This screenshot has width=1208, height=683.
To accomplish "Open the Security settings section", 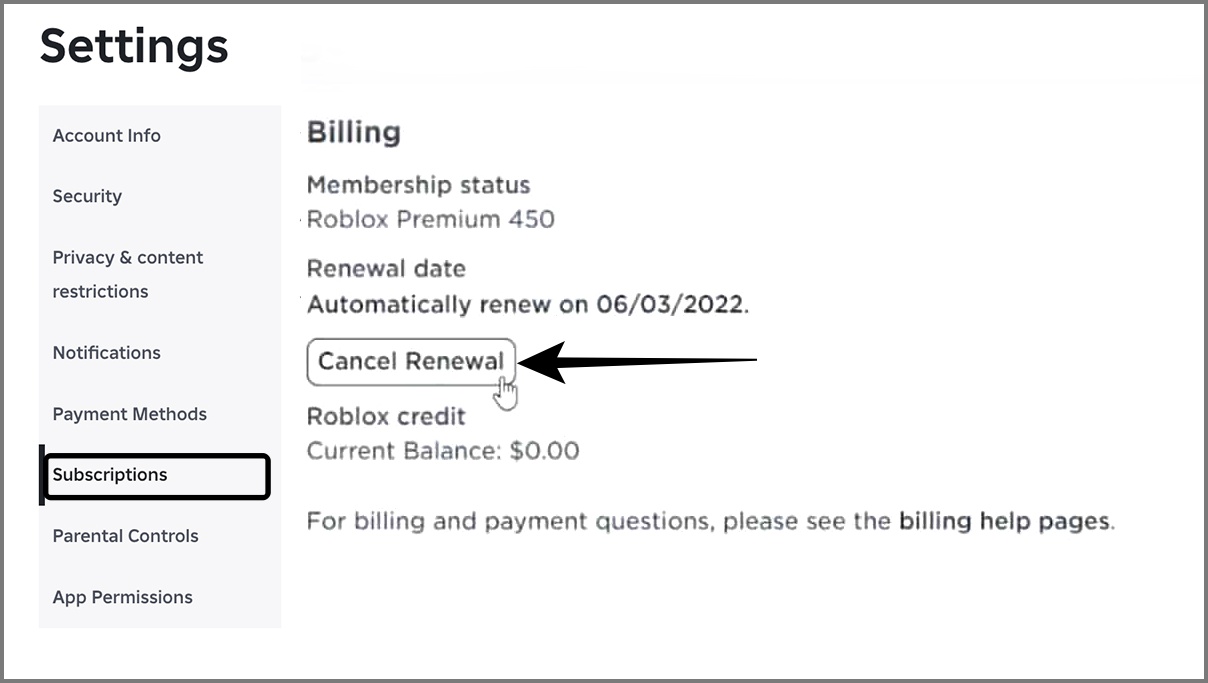I will pos(87,196).
